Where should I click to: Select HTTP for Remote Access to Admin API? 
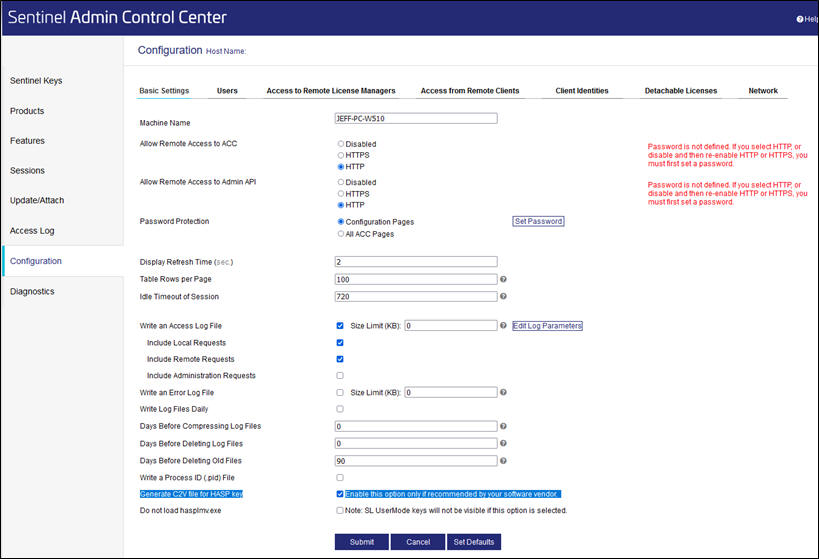[341, 205]
